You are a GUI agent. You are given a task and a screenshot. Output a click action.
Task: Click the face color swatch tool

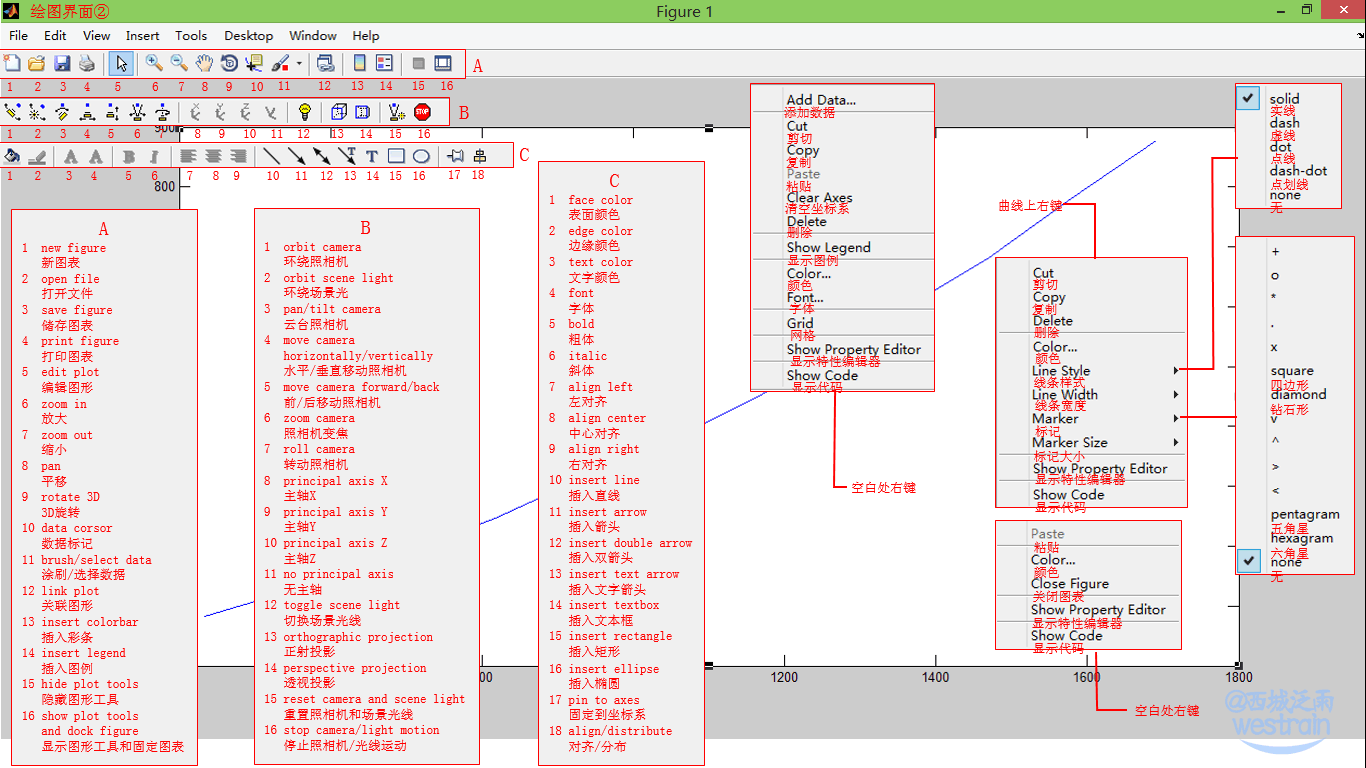point(13,155)
